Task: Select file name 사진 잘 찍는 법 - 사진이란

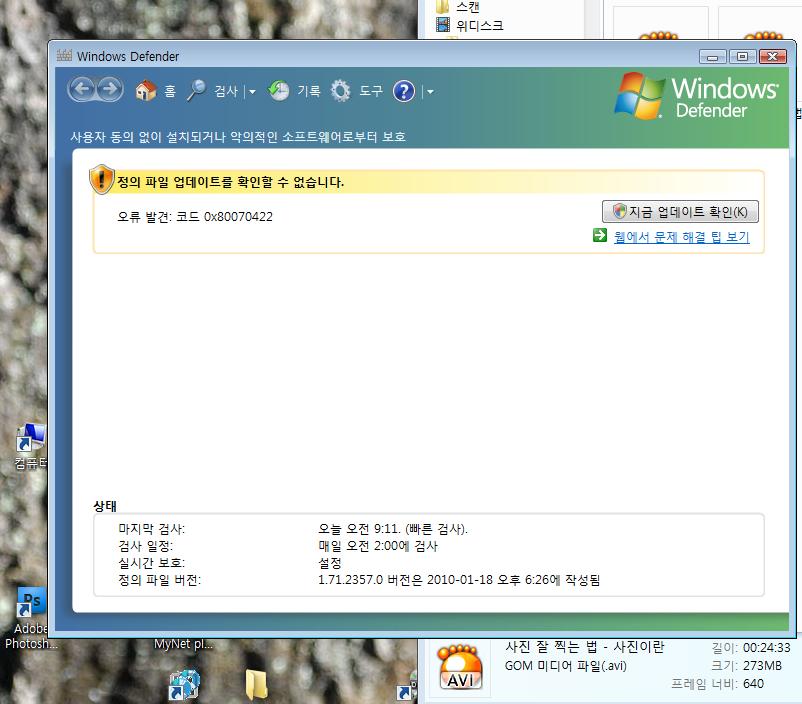Action: click(585, 647)
